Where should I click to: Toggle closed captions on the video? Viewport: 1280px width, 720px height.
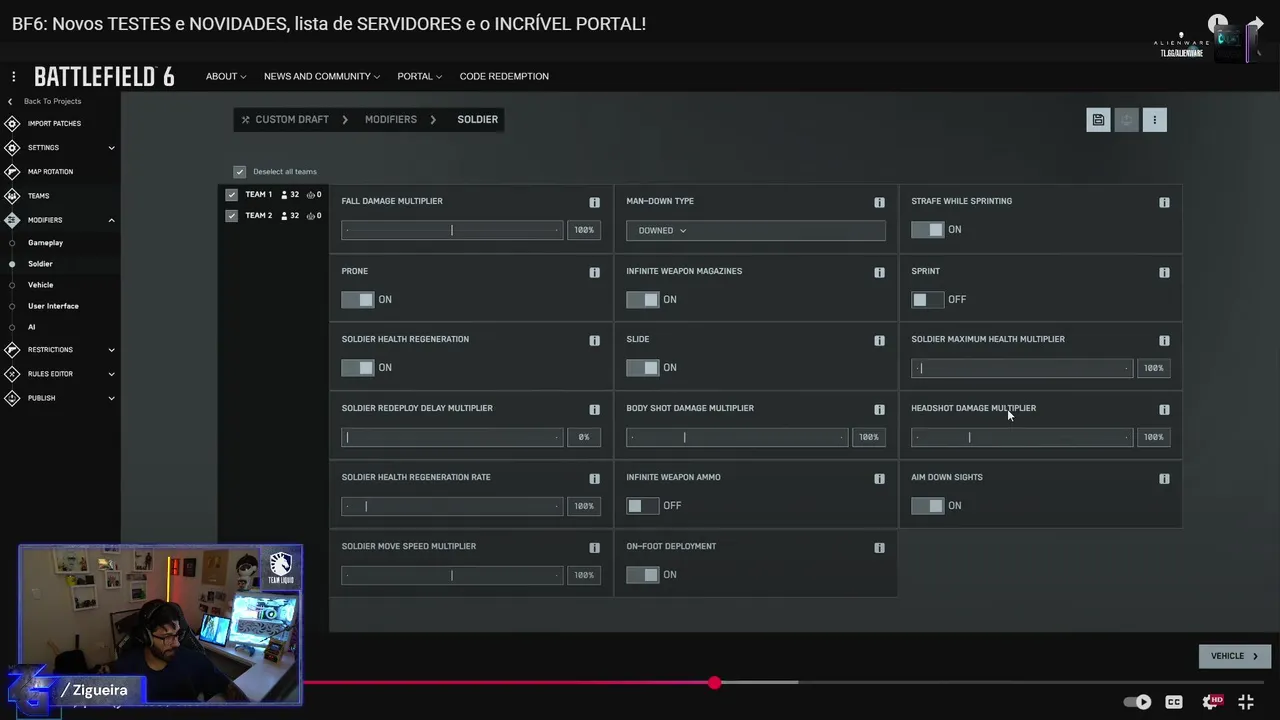coord(1174,702)
